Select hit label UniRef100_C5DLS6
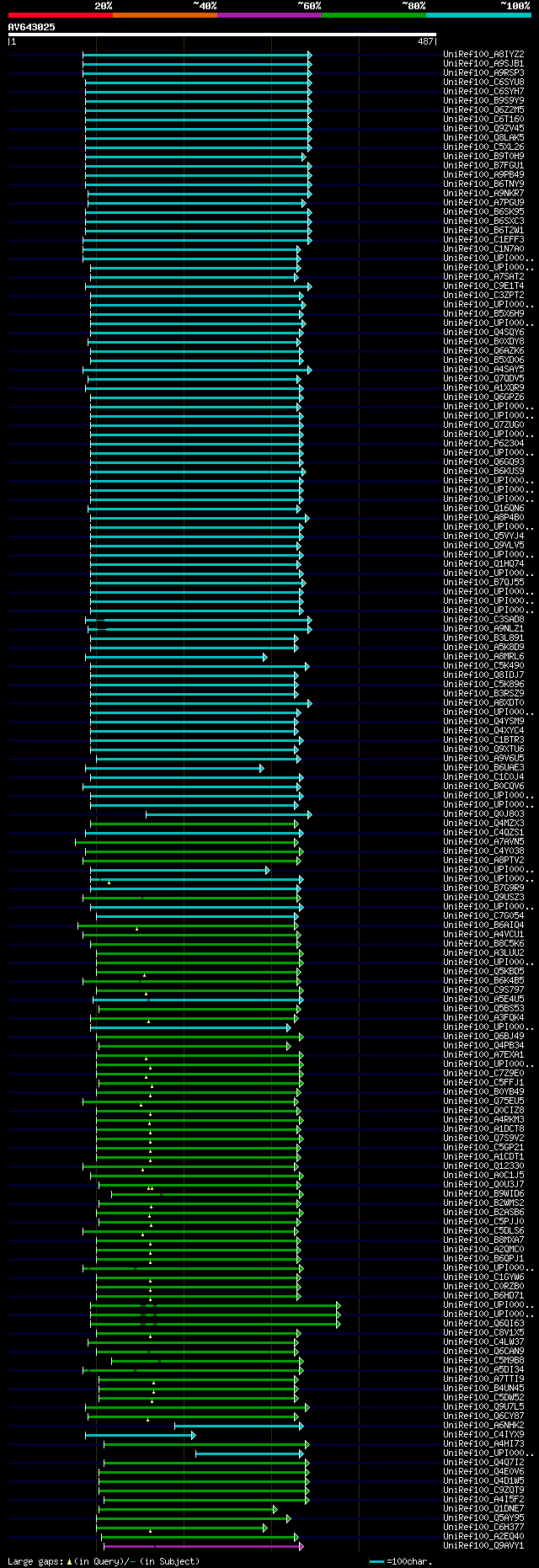 pos(483,1230)
